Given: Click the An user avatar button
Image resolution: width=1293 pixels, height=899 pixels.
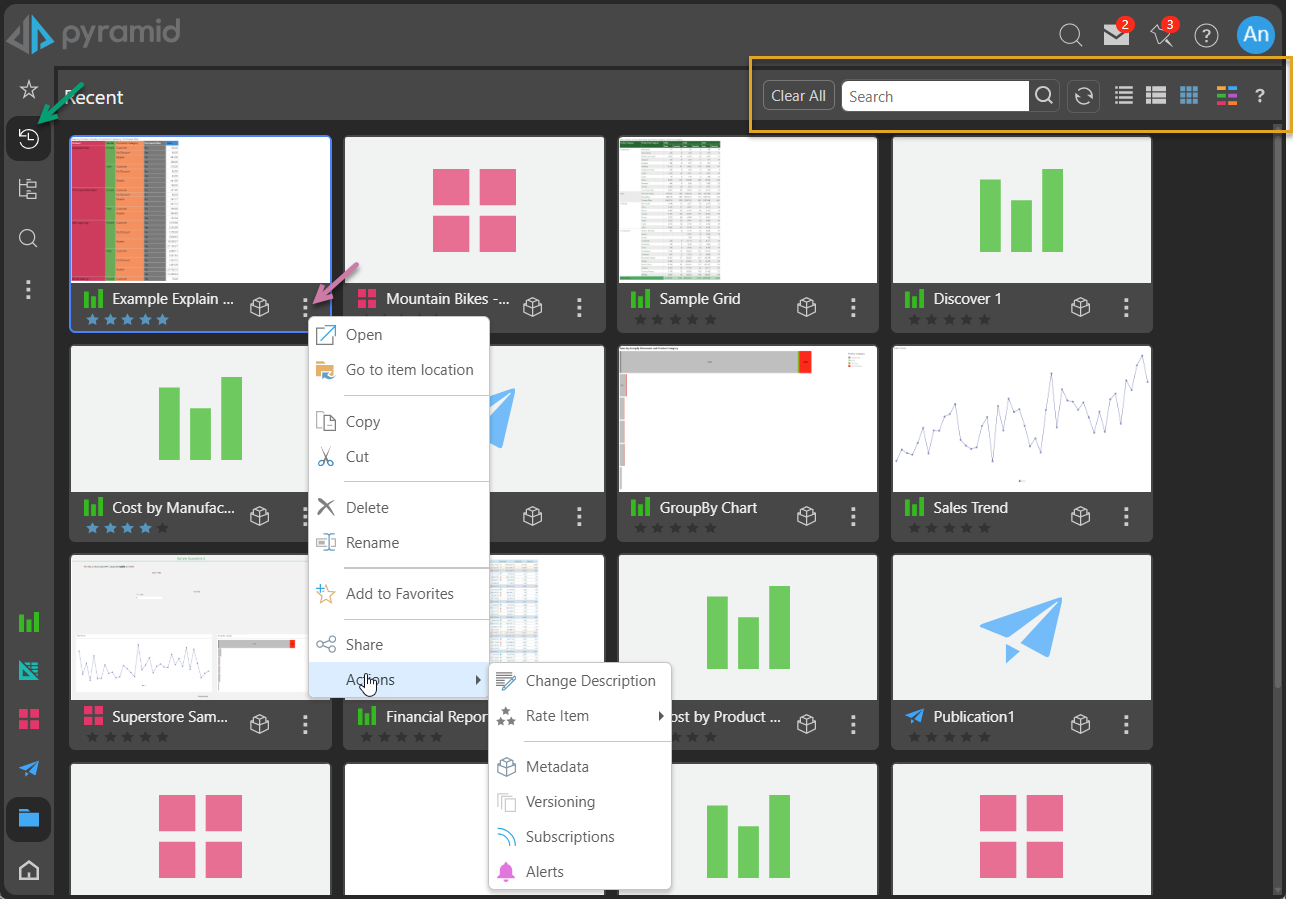Looking at the screenshot, I should click(1255, 35).
